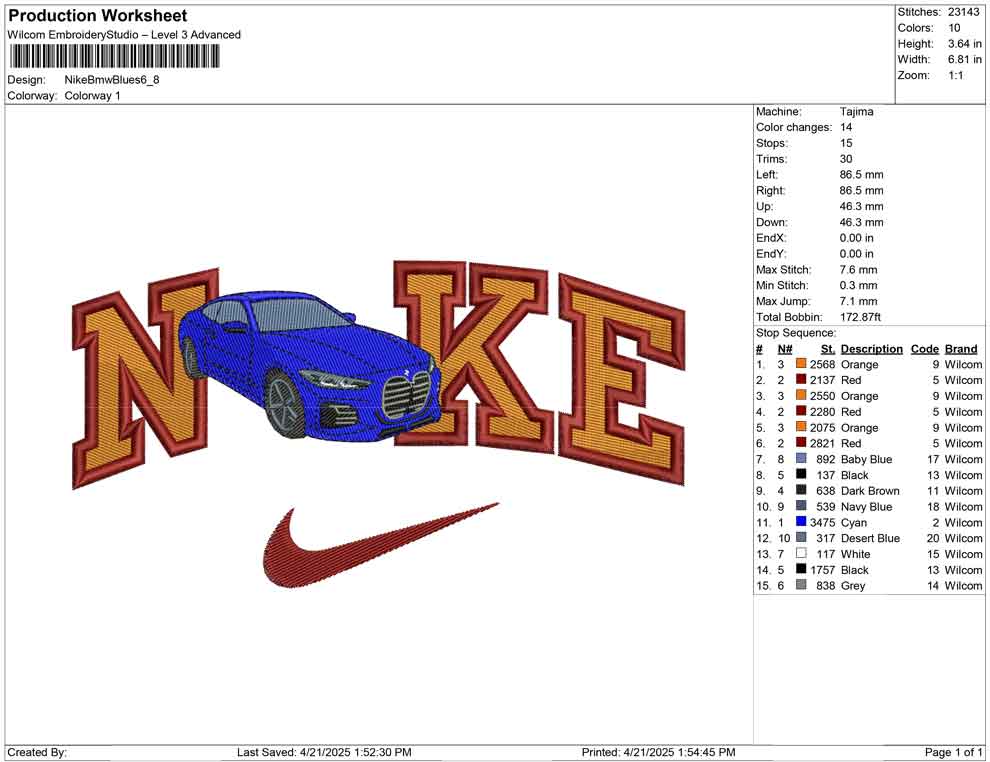Screen dimensions: 990x762
Task: Click the Navy Blue swatch in stop 10
Action: click(801, 506)
